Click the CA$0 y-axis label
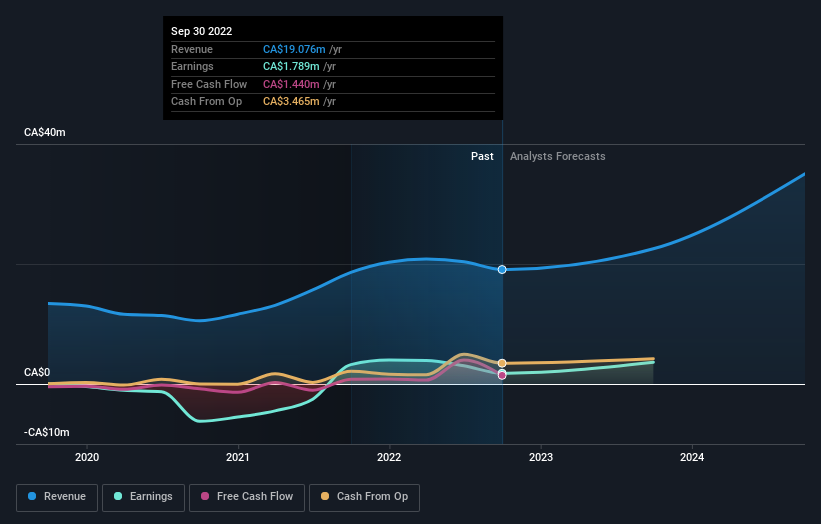The height and width of the screenshot is (524, 821). (37, 372)
